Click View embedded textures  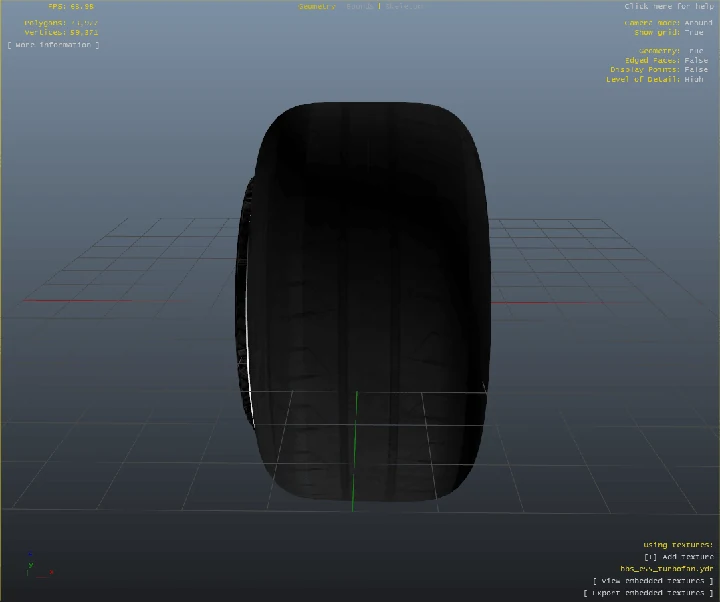pos(653,581)
